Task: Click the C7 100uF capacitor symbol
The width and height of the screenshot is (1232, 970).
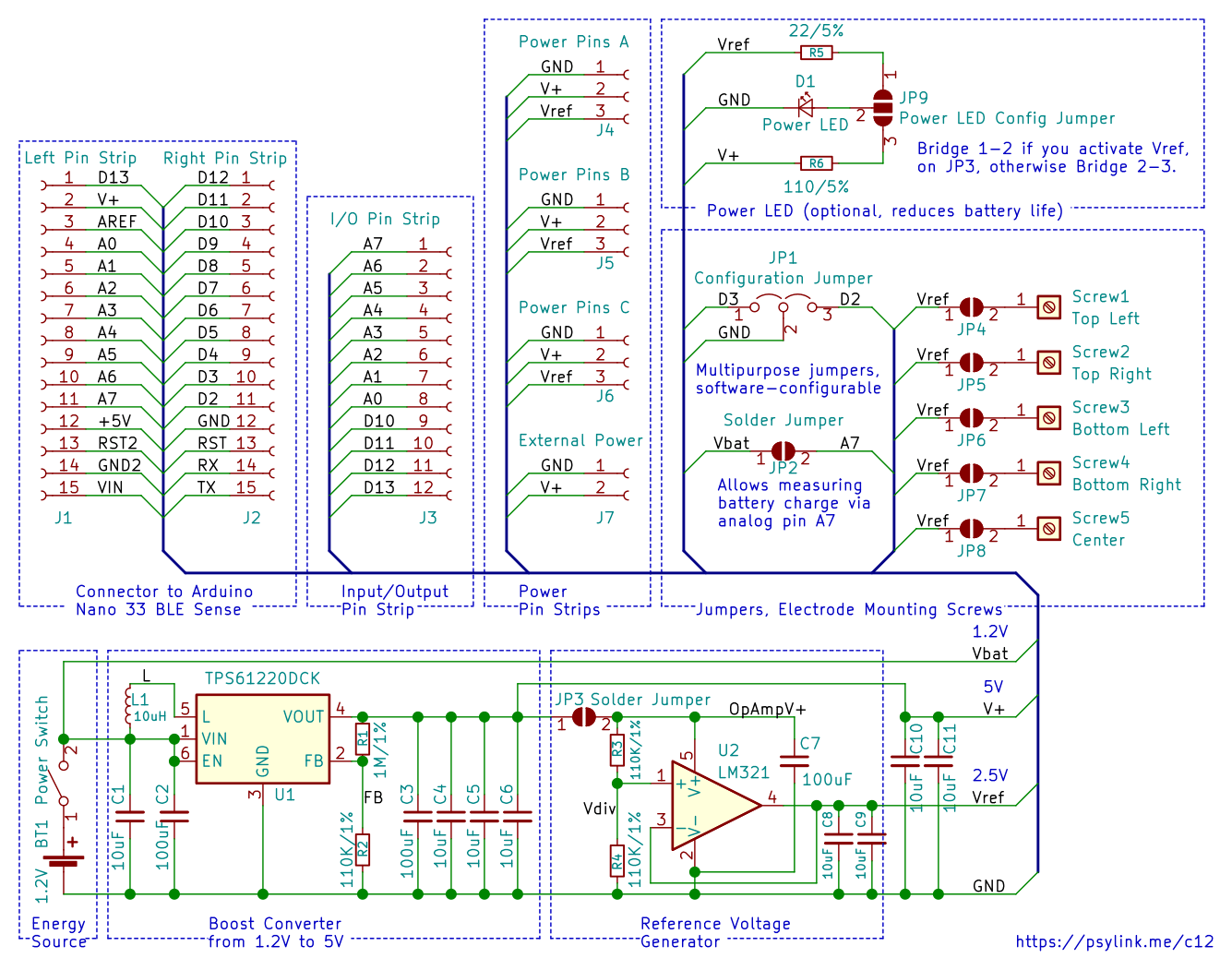Action: pyautogui.click(x=794, y=761)
